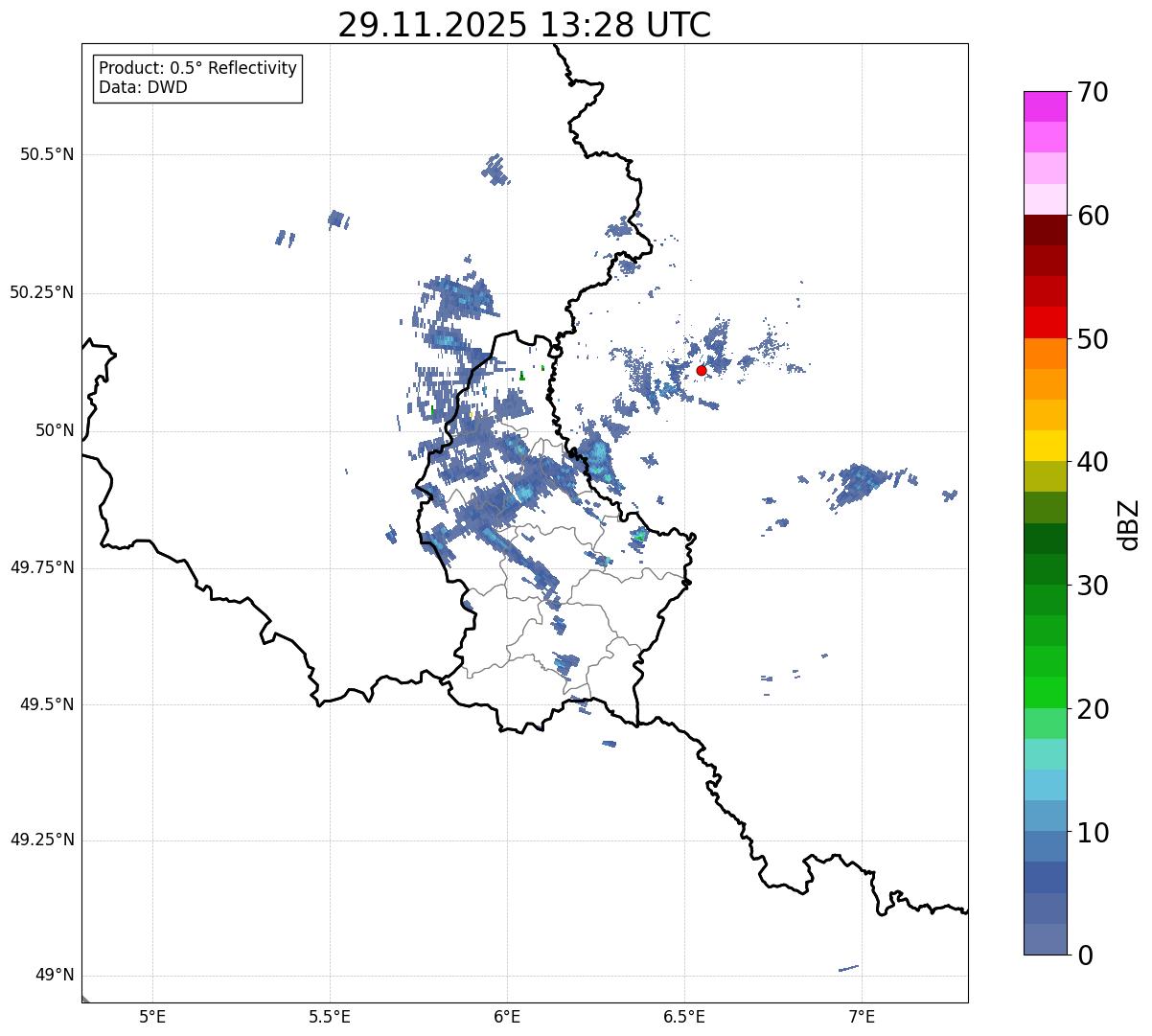The width and height of the screenshot is (1152, 1036).
Task: Select the yellow 40 dBZ colorbar segment
Action: tap(1046, 446)
